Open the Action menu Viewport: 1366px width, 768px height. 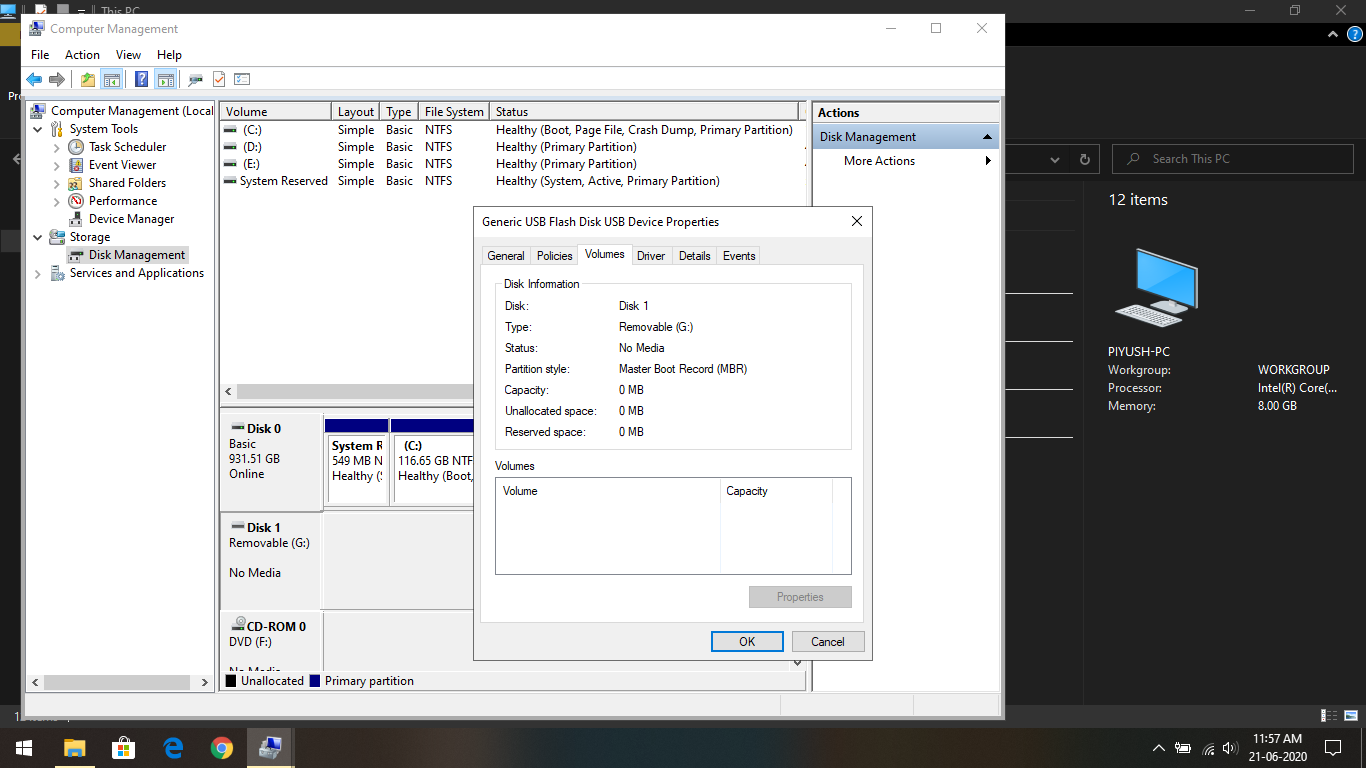tap(82, 55)
